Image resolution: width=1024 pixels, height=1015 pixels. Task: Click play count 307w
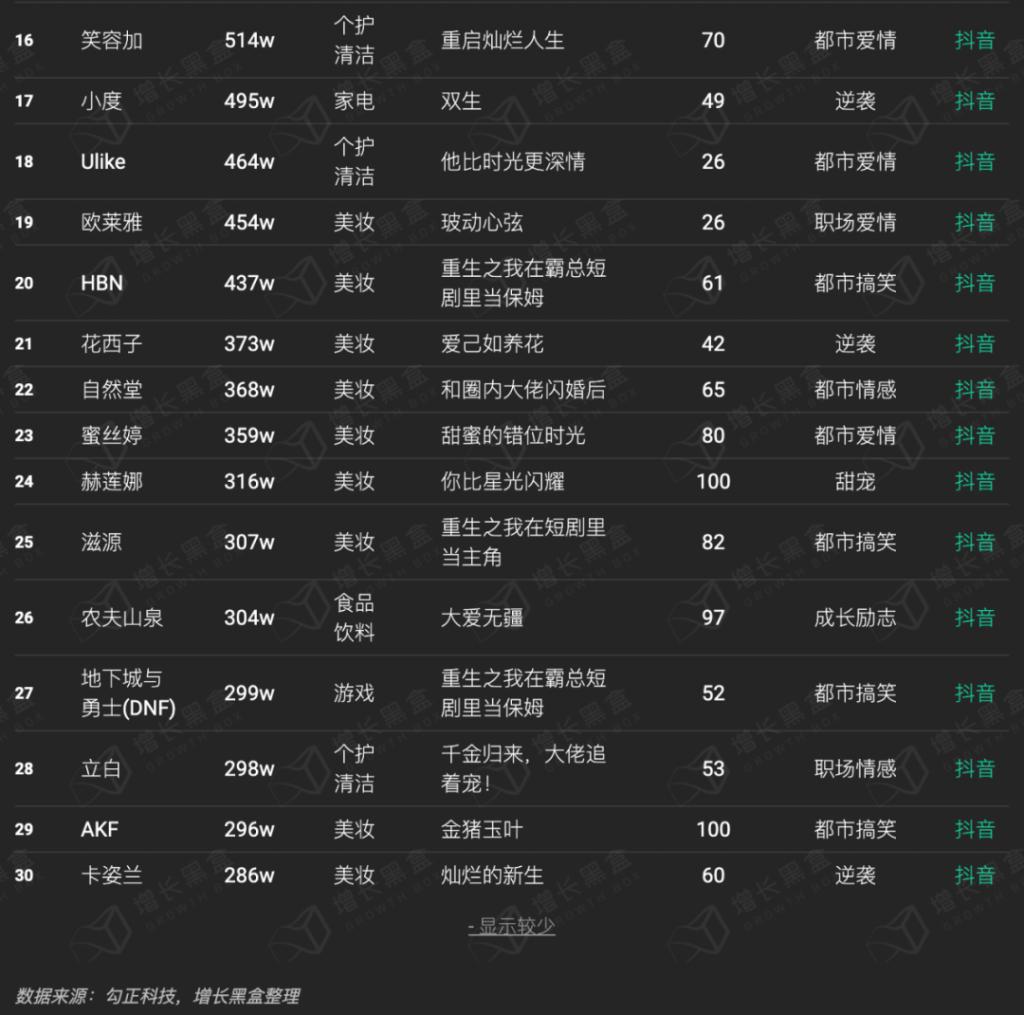[x=249, y=542]
